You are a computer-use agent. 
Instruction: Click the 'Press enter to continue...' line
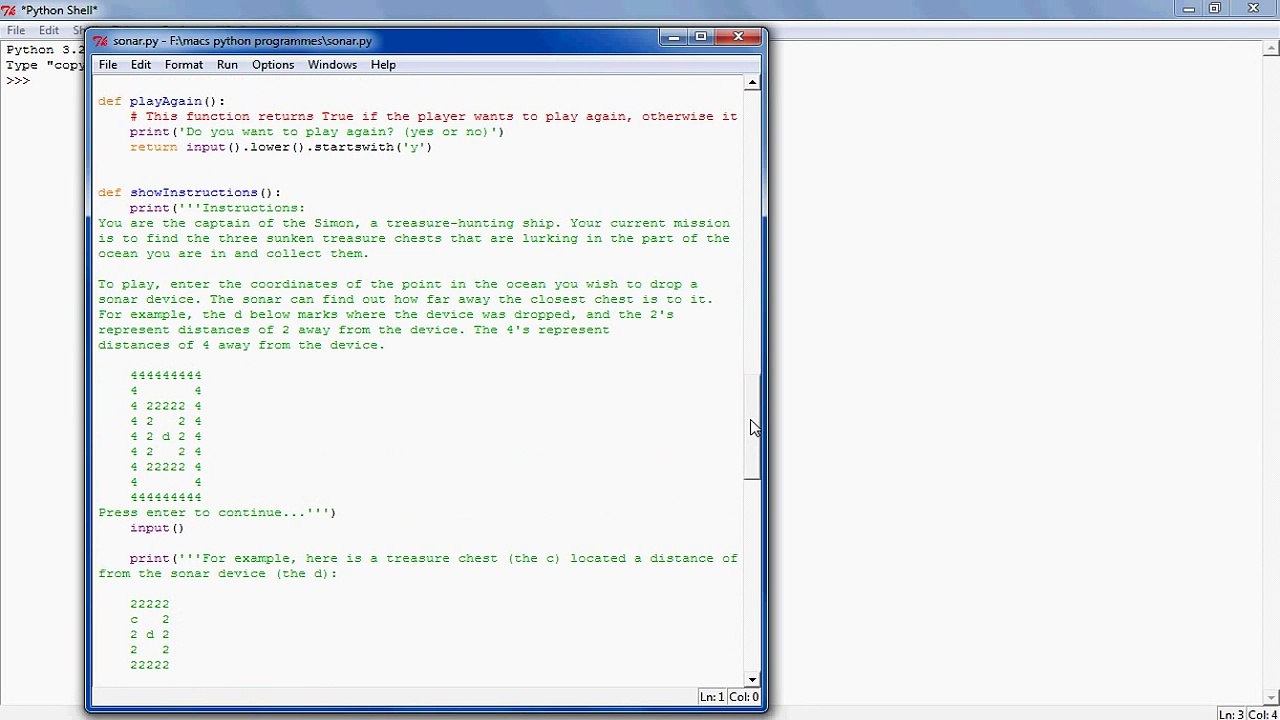point(217,513)
